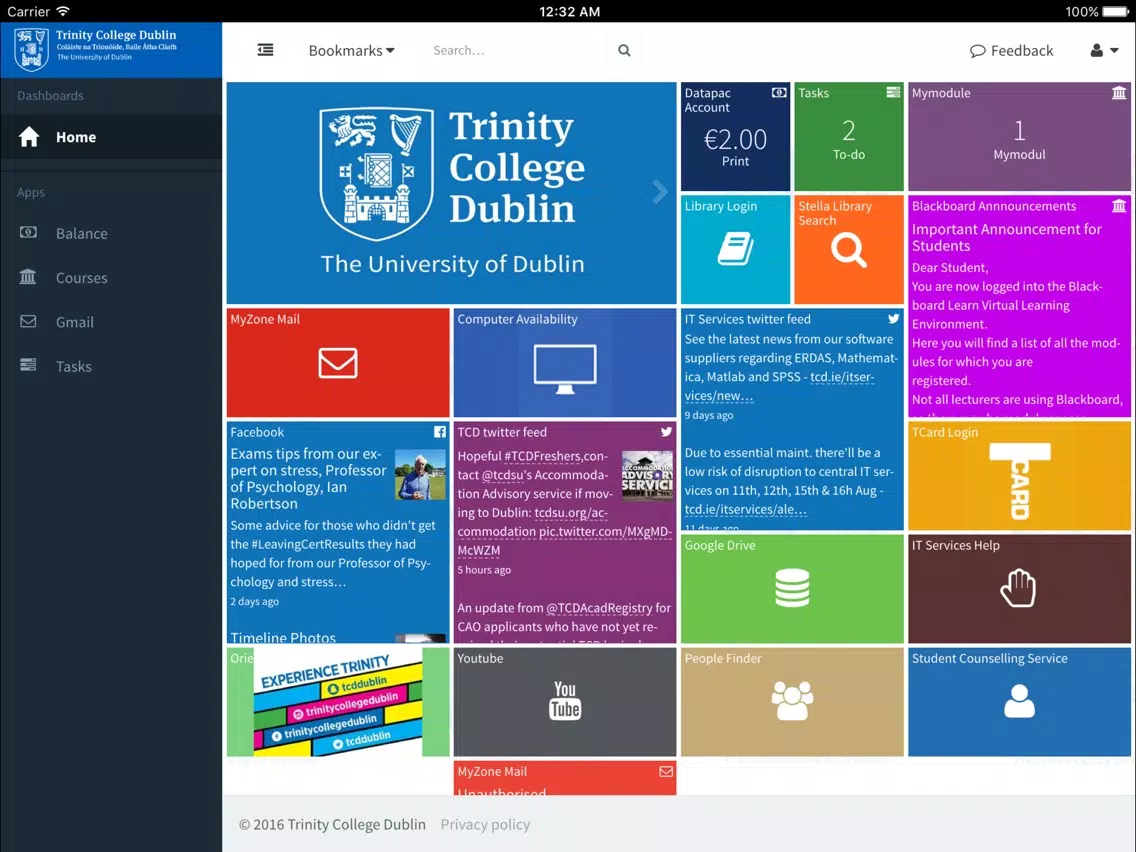
Task: Open Balance in the sidebar
Action: pos(111,233)
